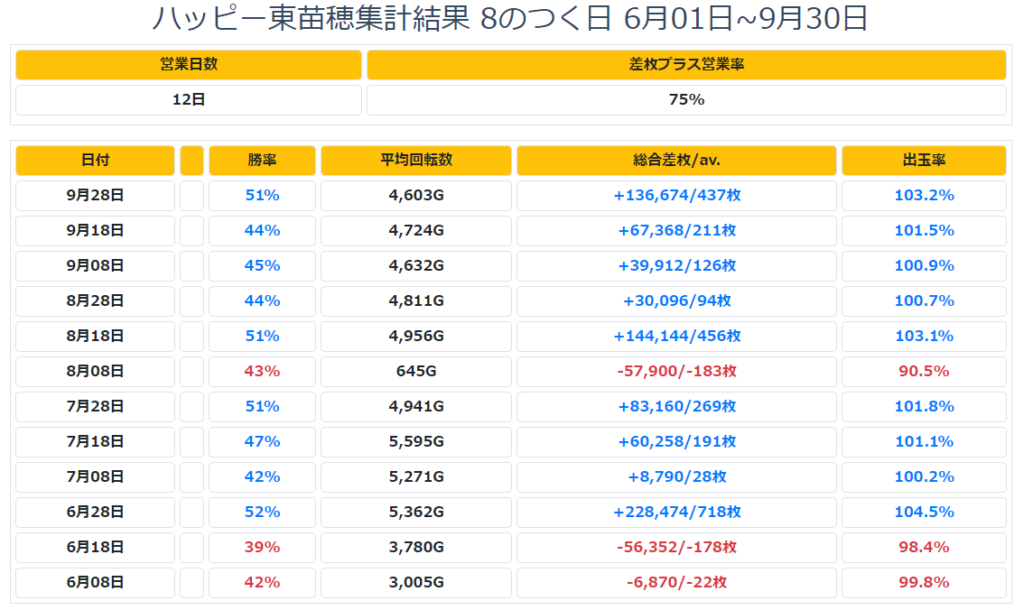This screenshot has height=610, width=1024.
Task: Click the 90.5% payout rate cell
Action: coord(924,371)
